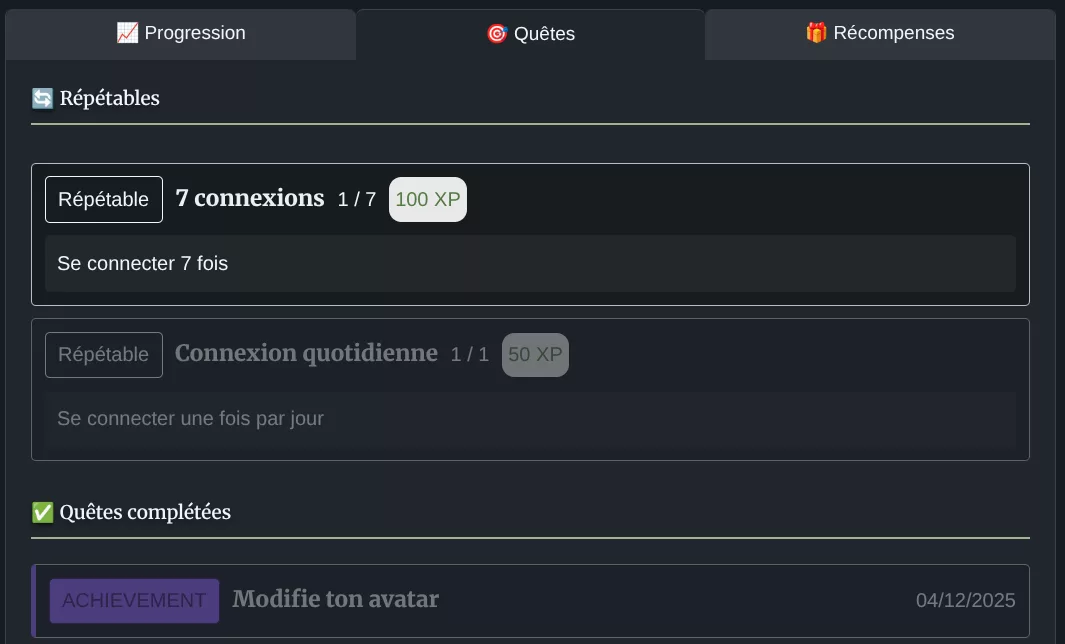
Task: Open the Modifie ton avatar completed quest
Action: [x=336, y=599]
